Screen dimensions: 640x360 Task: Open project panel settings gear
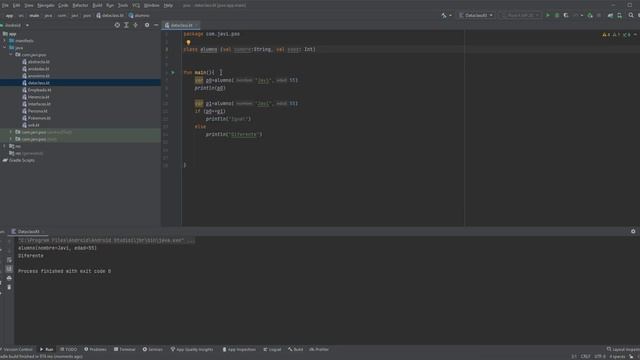(x=147, y=25)
